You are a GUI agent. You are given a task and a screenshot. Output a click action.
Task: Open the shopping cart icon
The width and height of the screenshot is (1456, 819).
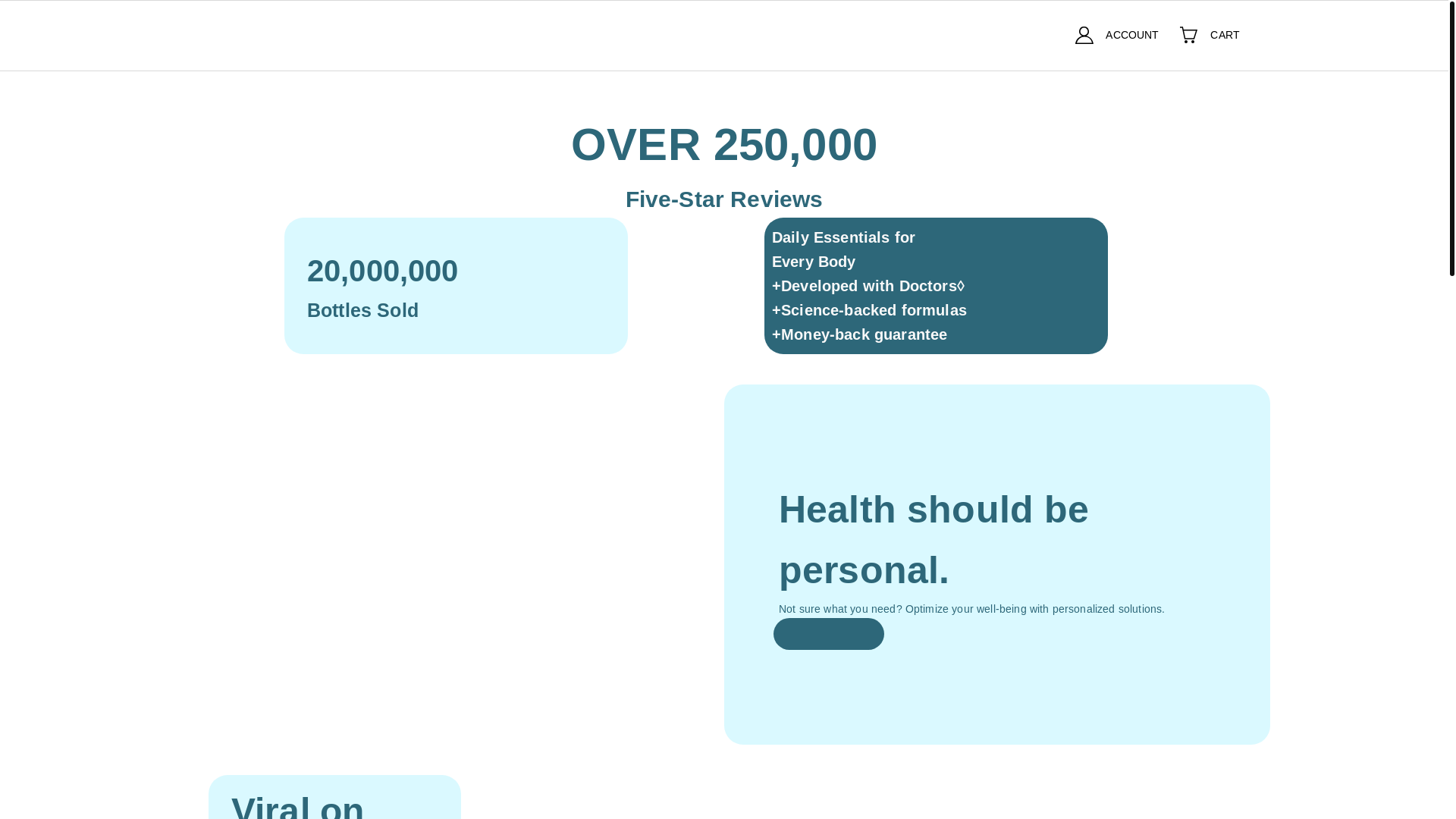pos(1188,35)
